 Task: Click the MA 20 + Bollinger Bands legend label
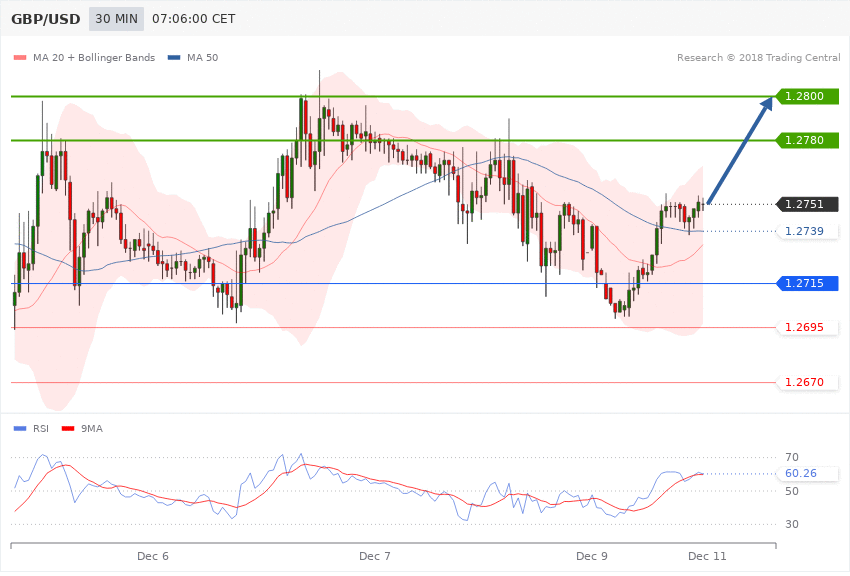click(94, 57)
